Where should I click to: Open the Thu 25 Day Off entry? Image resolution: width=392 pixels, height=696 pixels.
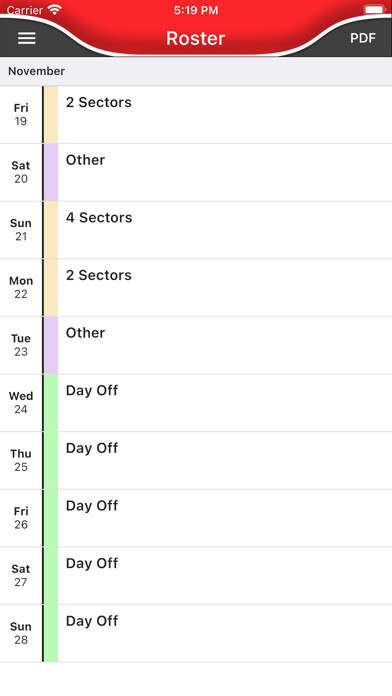point(196,460)
